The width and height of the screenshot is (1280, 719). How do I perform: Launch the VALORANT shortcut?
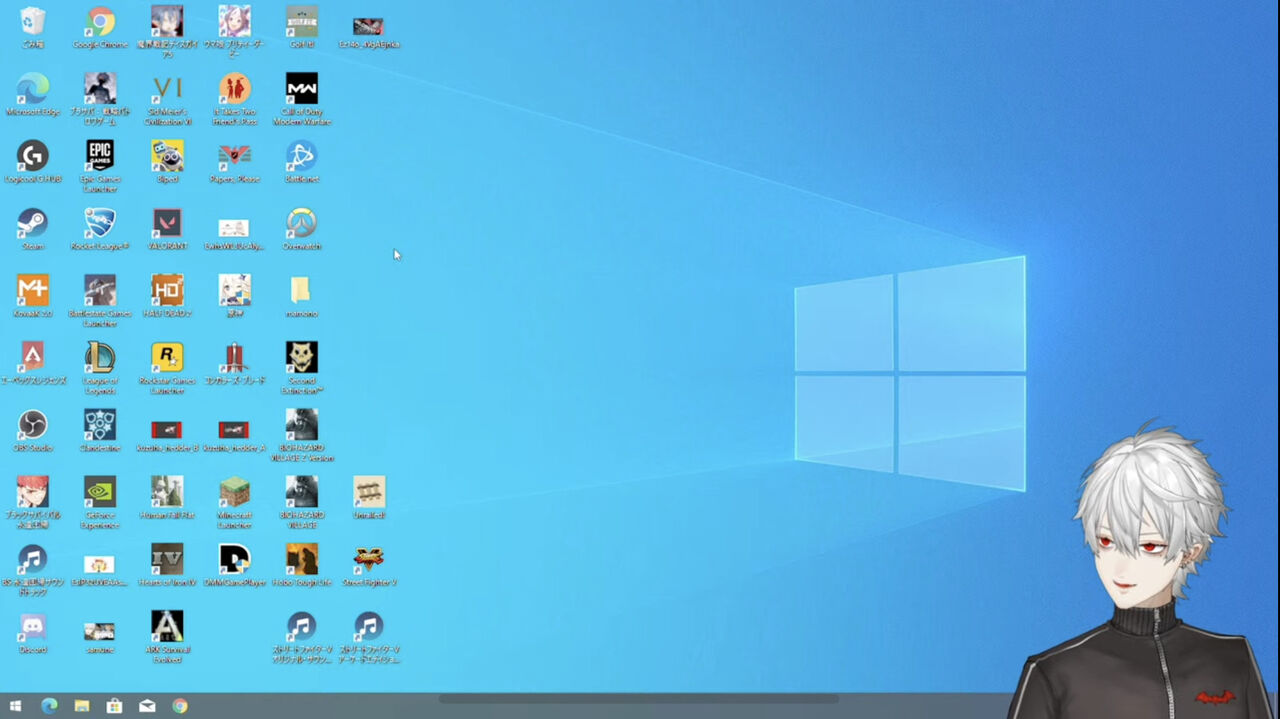point(167,223)
